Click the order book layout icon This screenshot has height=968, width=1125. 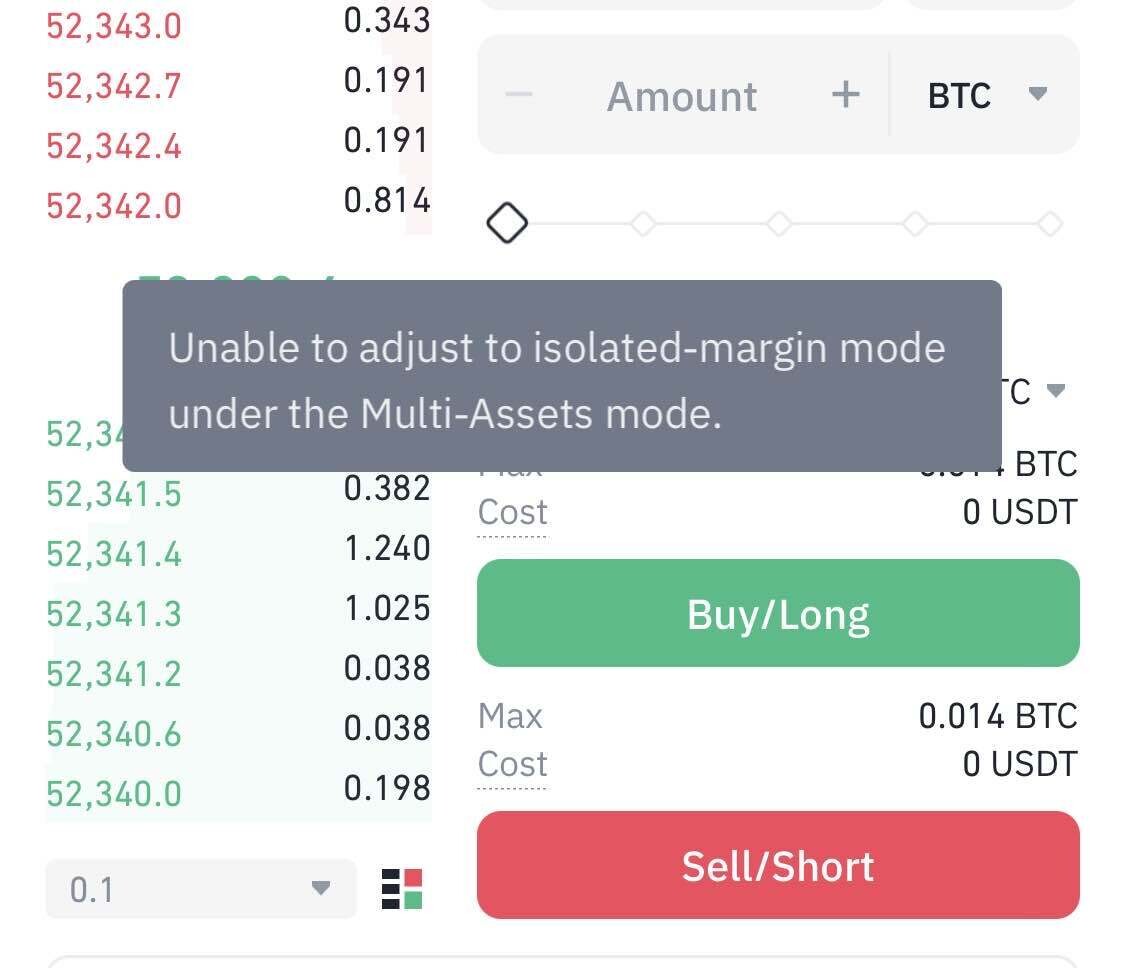(402, 888)
